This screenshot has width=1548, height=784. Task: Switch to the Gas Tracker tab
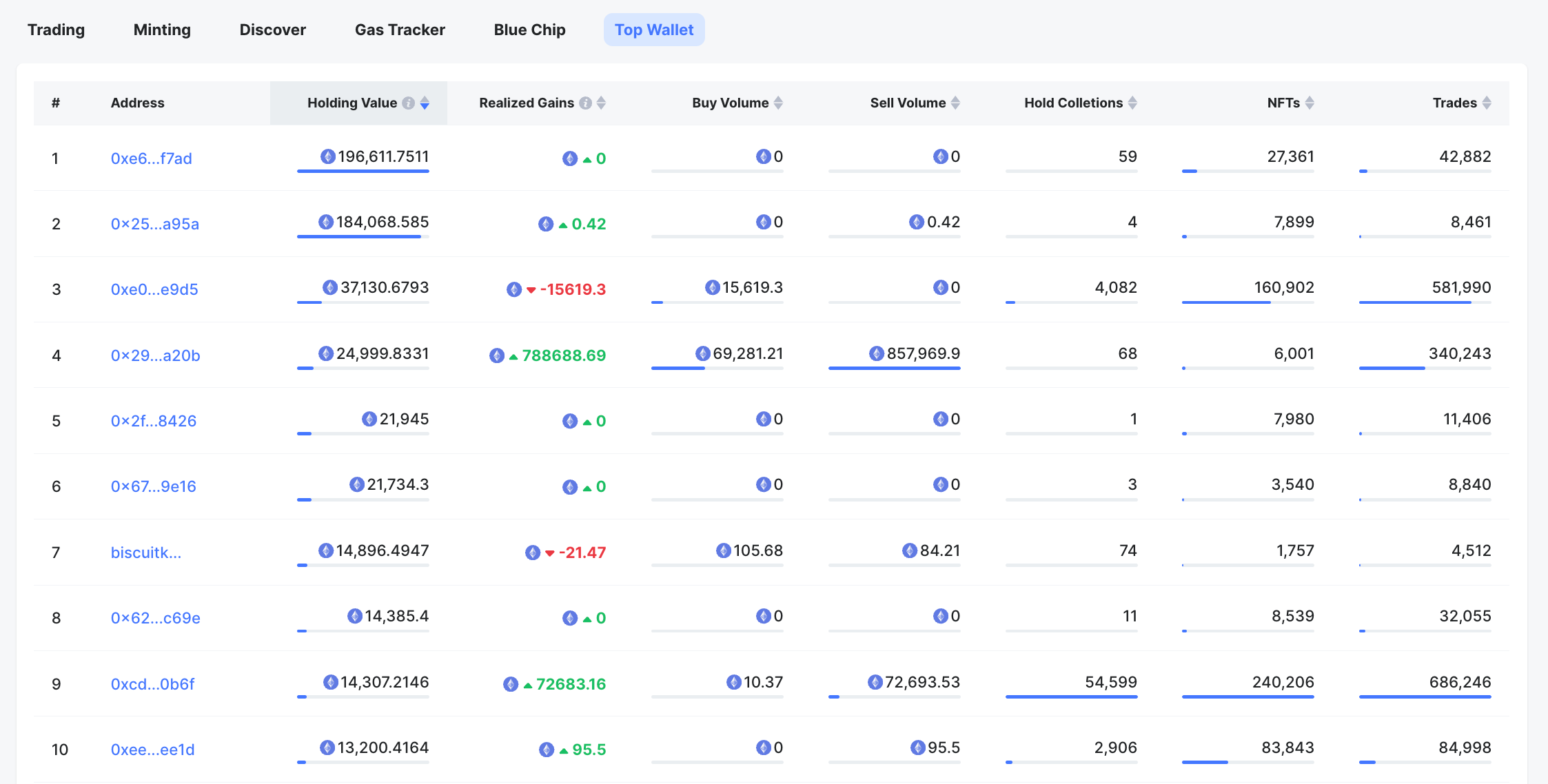pyautogui.click(x=400, y=30)
